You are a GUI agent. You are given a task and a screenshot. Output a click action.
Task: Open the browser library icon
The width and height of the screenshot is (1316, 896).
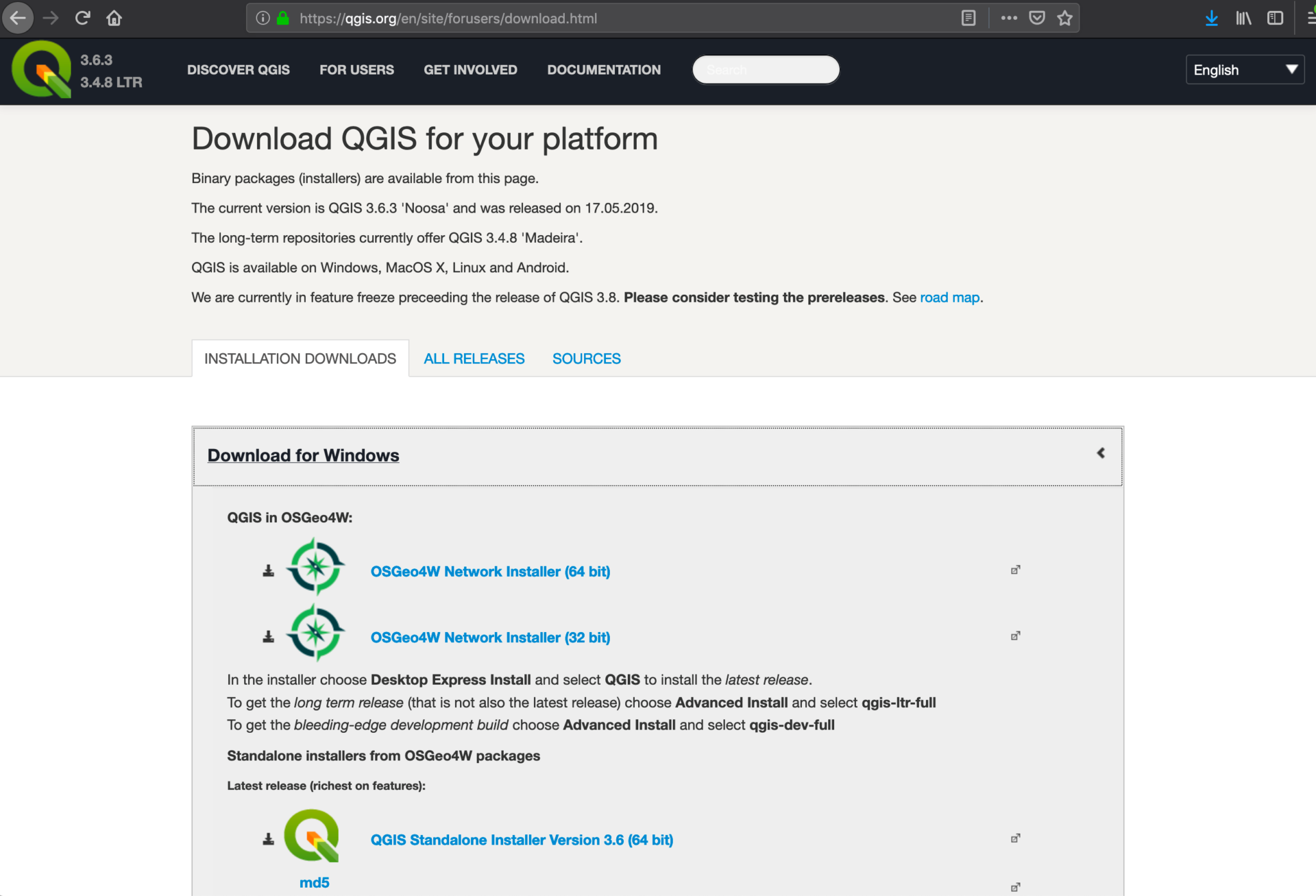click(1243, 18)
